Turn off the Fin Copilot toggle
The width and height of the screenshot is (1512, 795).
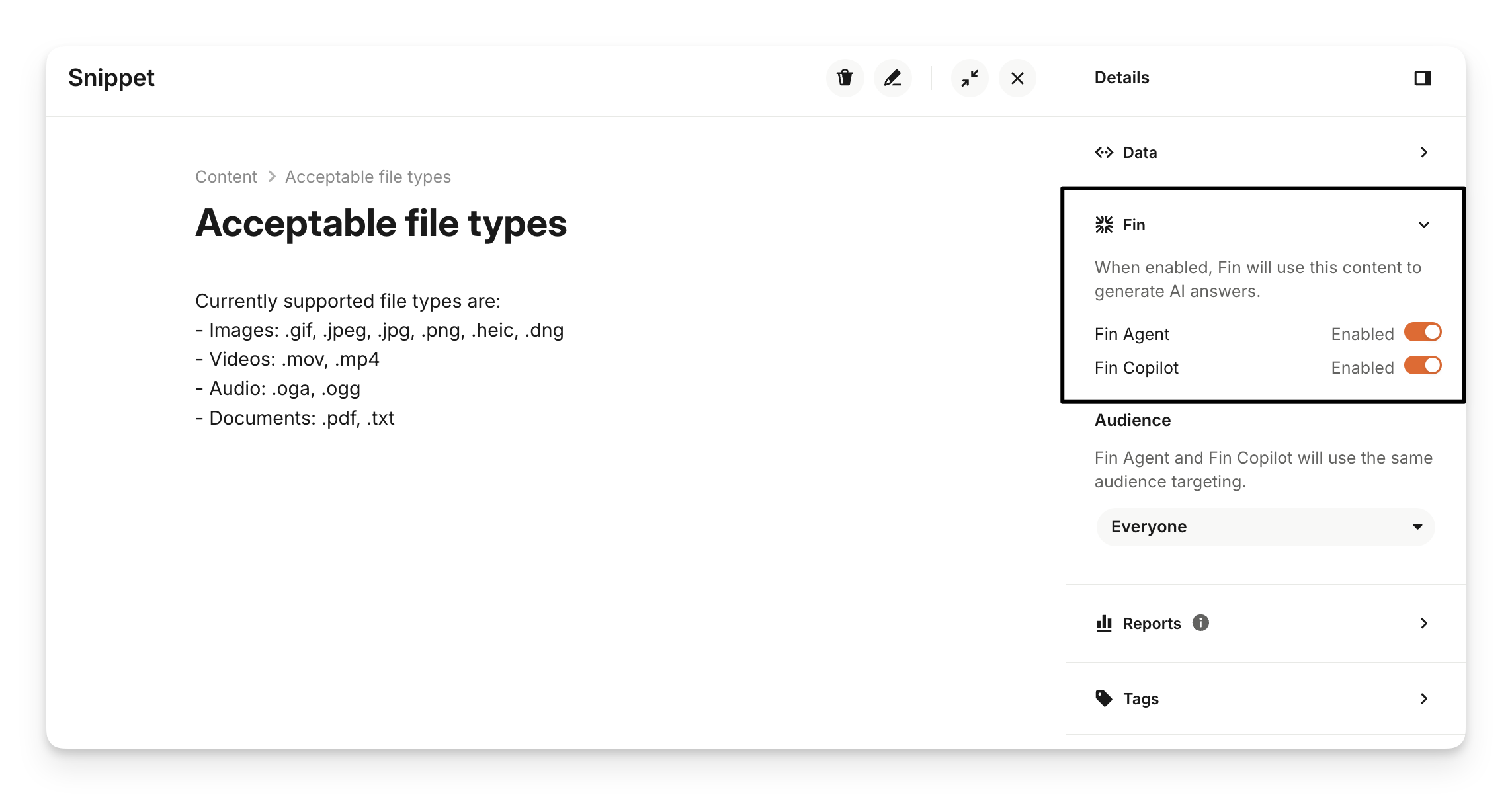pos(1423,366)
